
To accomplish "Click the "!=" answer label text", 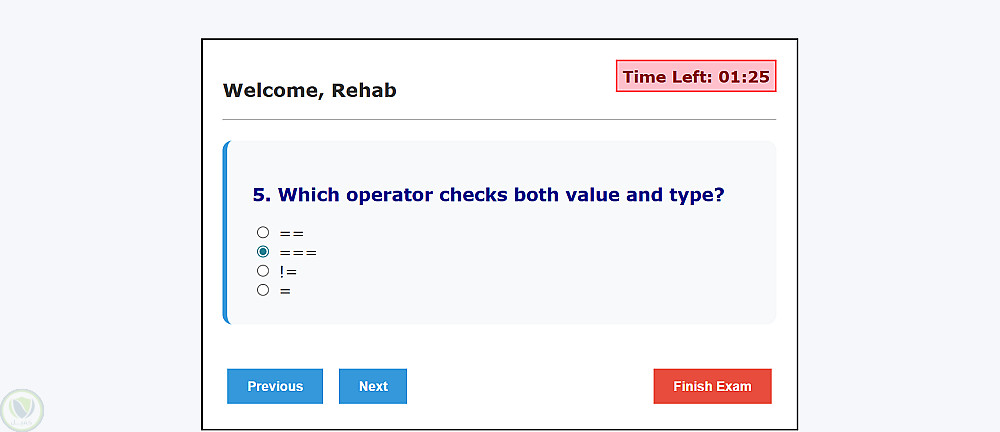I will coord(288,271).
